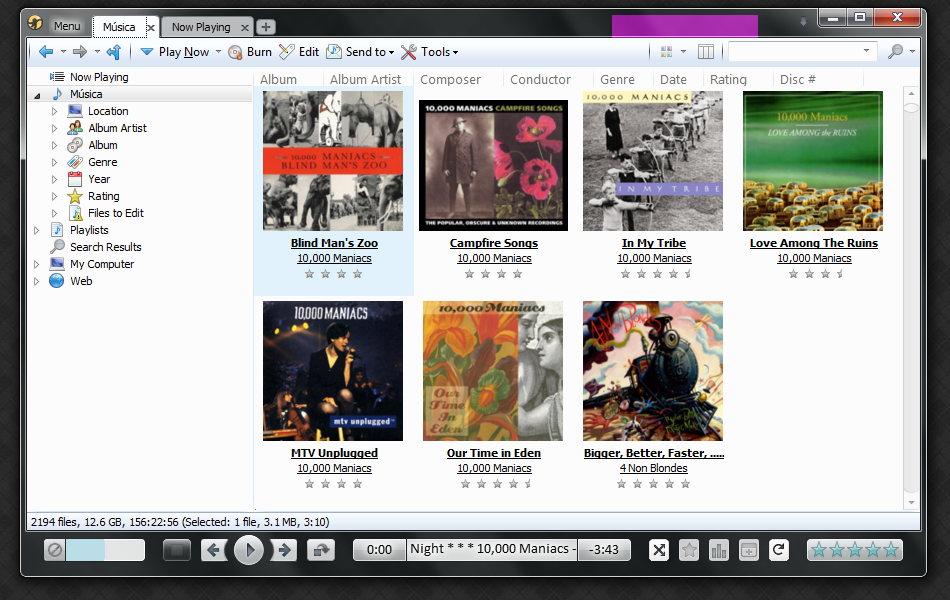The height and width of the screenshot is (600, 950).
Task: Stop playback with the Stop button
Action: (x=177, y=550)
